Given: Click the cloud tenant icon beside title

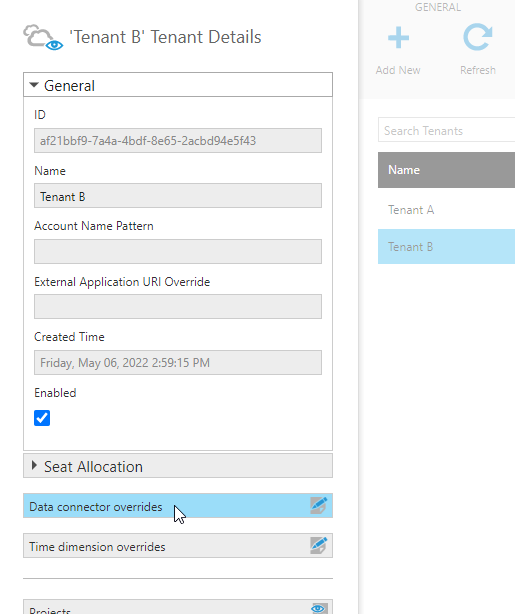Looking at the screenshot, I should pos(43,38).
